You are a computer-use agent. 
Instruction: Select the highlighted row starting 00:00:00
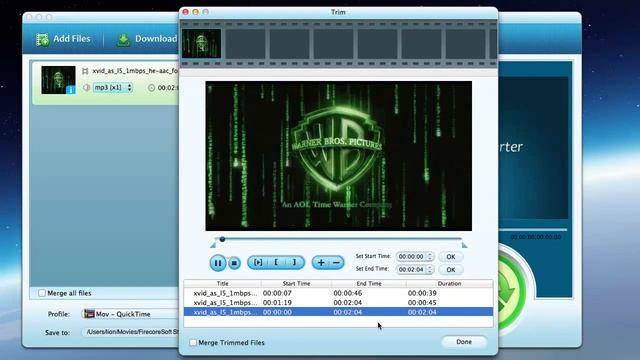[338, 312]
